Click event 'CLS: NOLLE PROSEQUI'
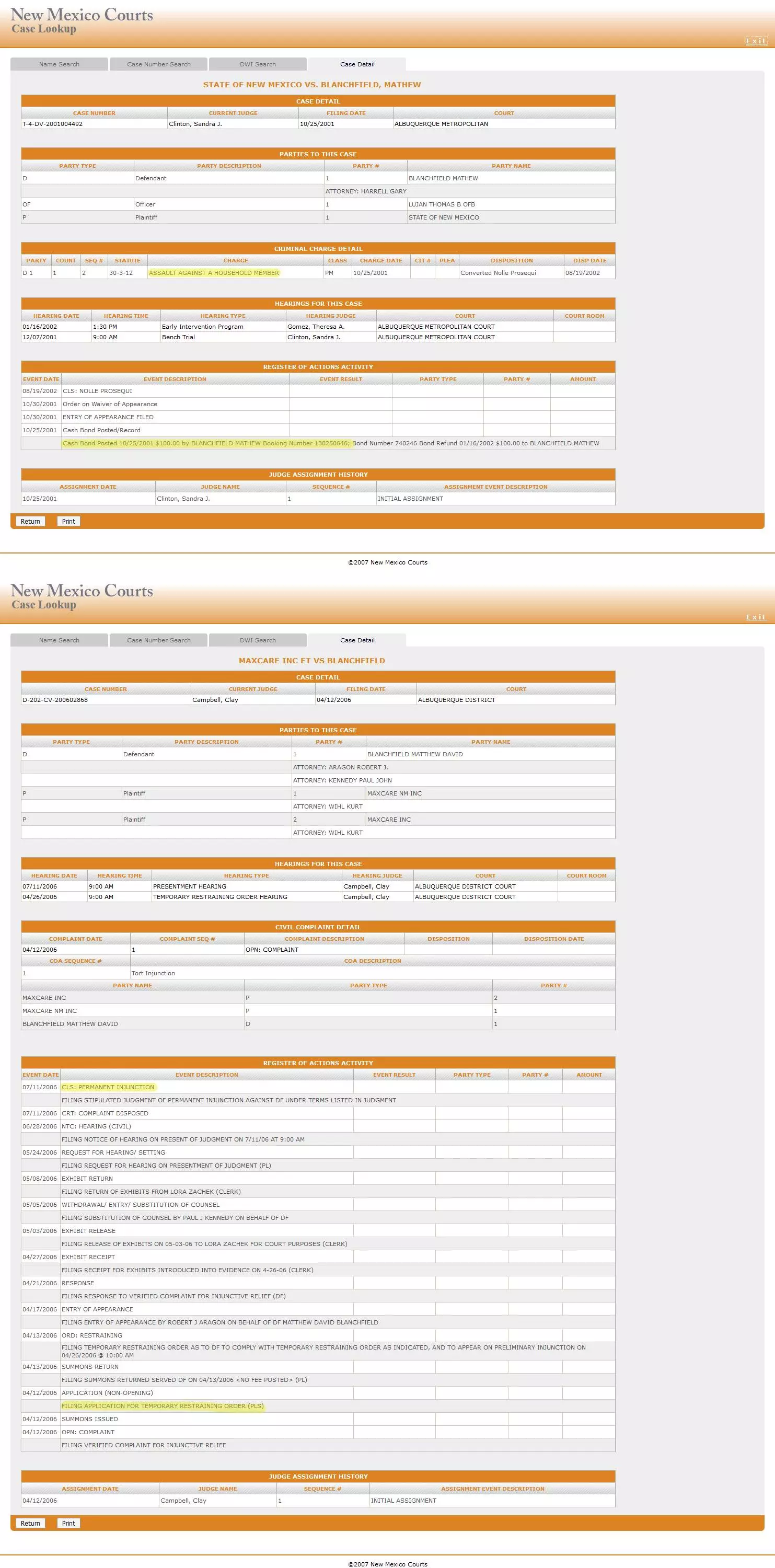The height and width of the screenshot is (1568, 775). (x=97, y=391)
